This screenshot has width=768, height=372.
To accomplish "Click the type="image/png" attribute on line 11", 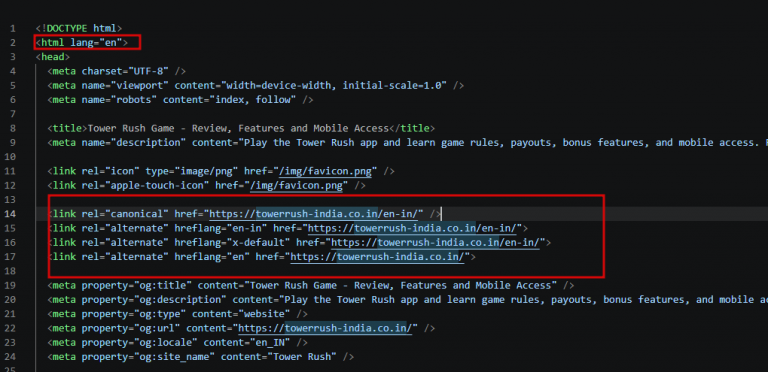I will 192,171.
